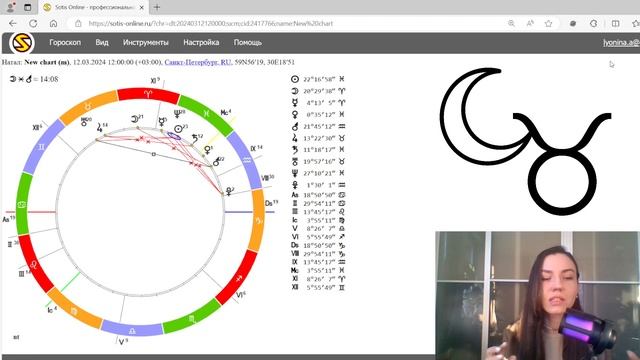This screenshot has width=640, height=360.
Task: Activate Read aloud icon
Action: pos(530,23)
